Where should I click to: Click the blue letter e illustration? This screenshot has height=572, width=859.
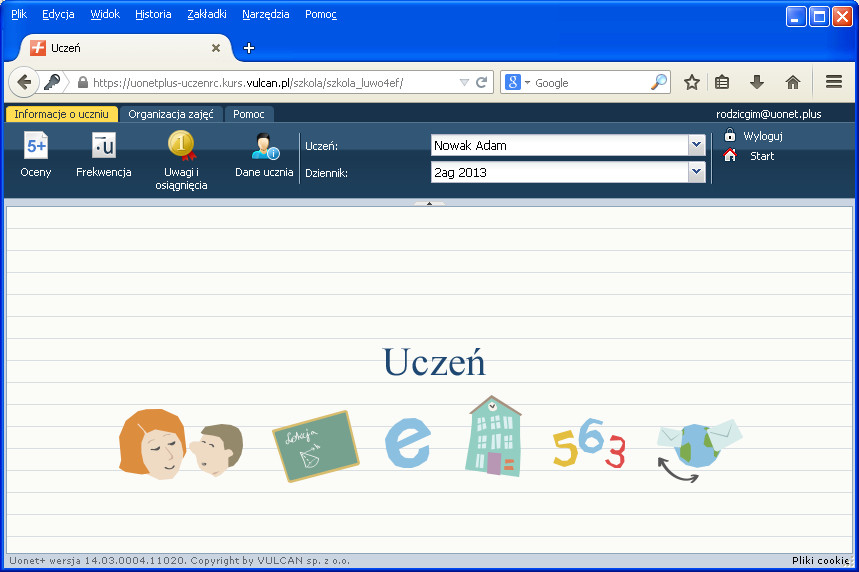coord(408,443)
